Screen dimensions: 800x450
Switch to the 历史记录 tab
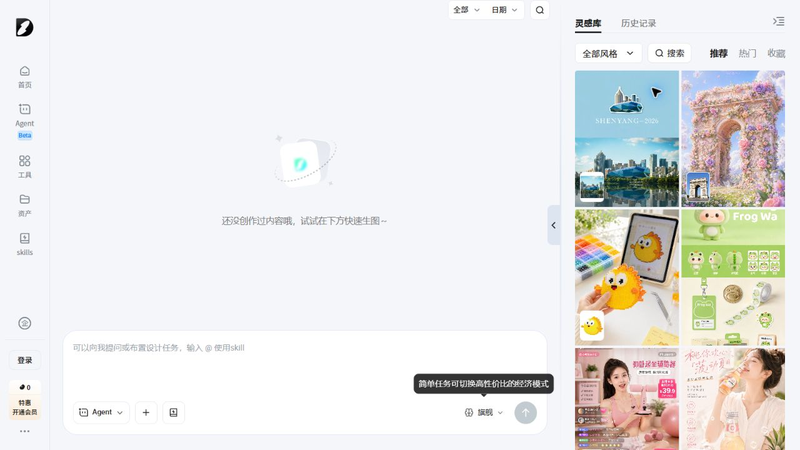(x=638, y=23)
